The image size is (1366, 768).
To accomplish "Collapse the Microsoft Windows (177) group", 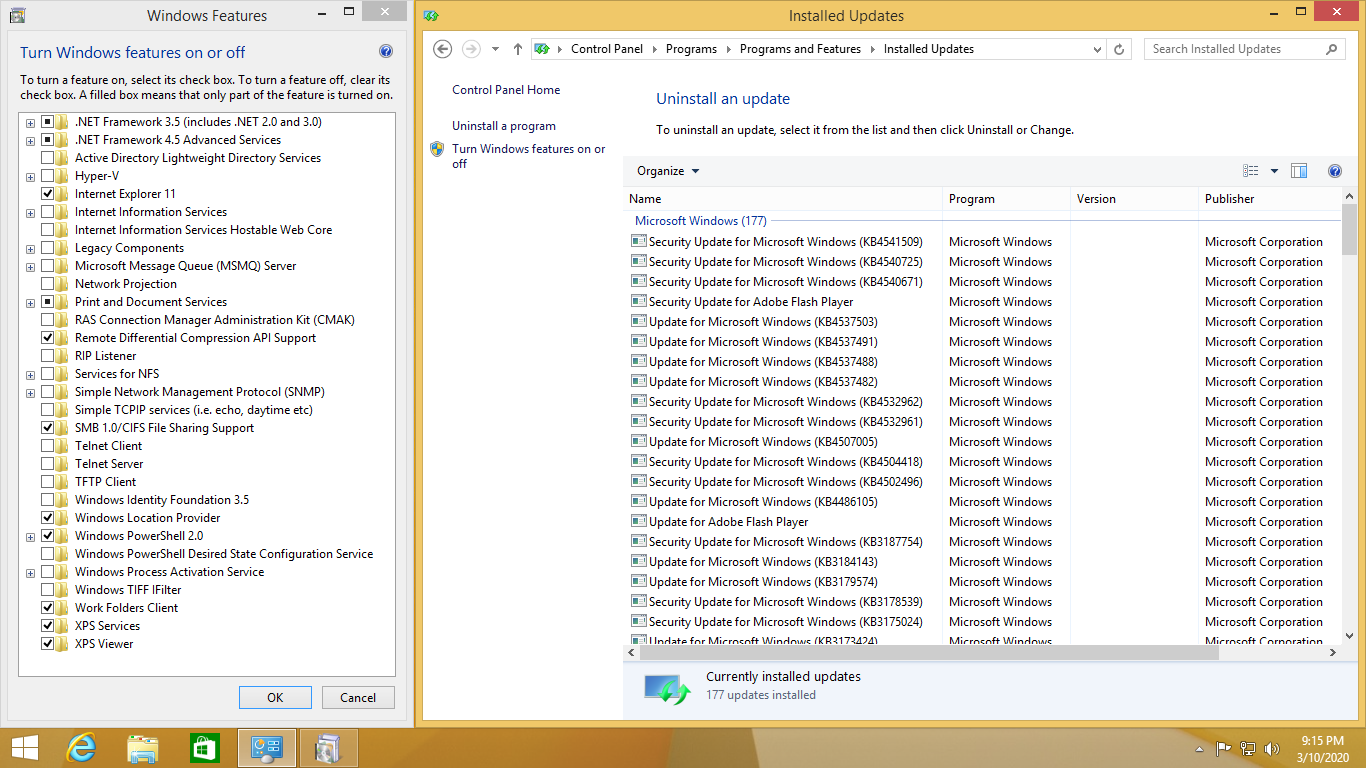I will [700, 221].
